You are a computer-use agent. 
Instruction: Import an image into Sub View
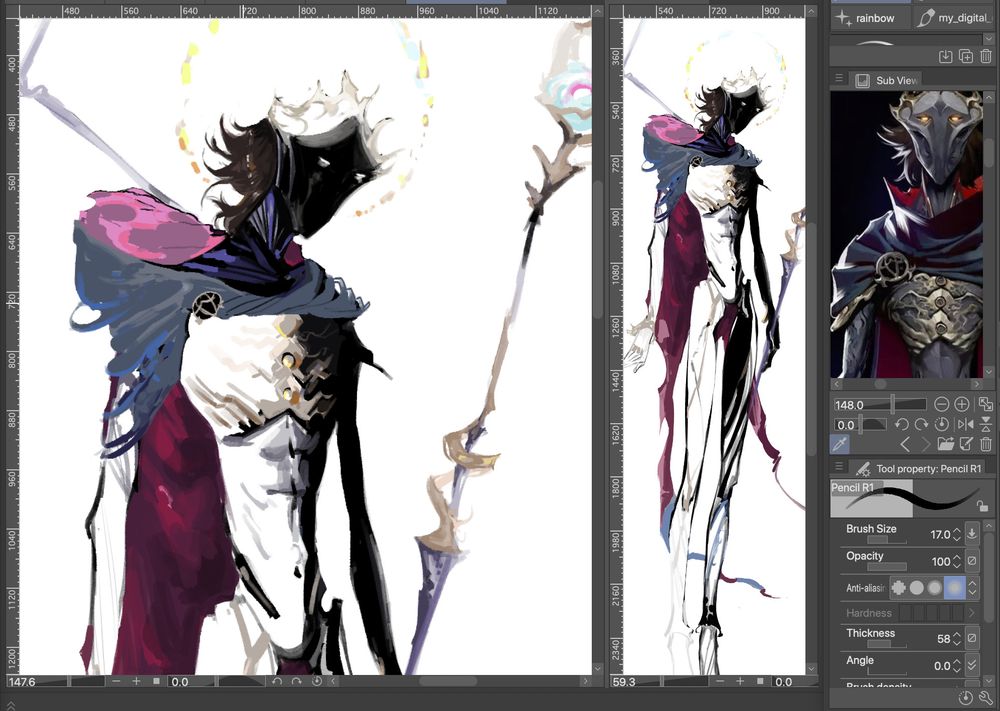click(x=945, y=444)
